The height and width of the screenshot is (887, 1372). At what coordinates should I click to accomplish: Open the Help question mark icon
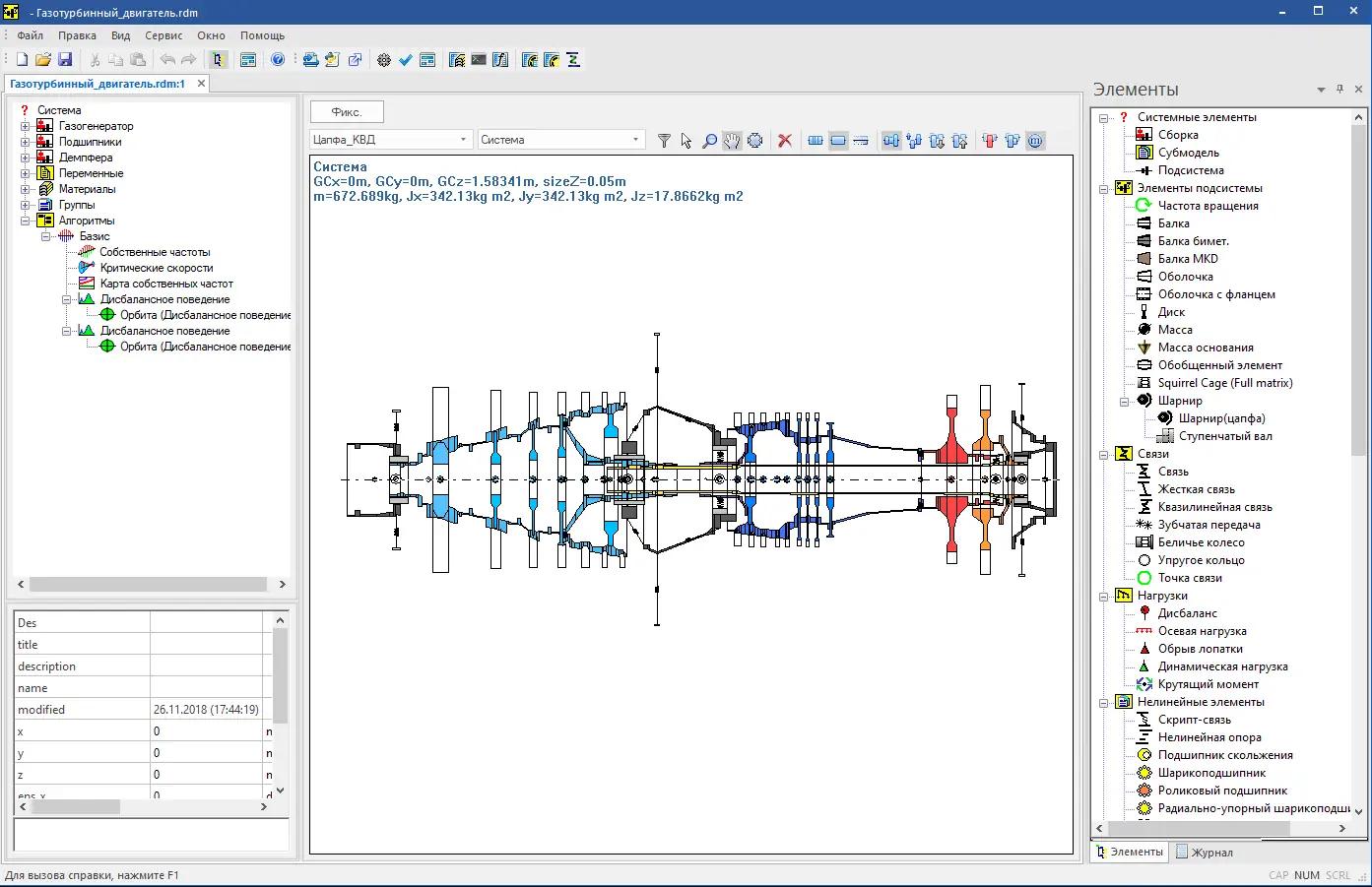coord(278,60)
